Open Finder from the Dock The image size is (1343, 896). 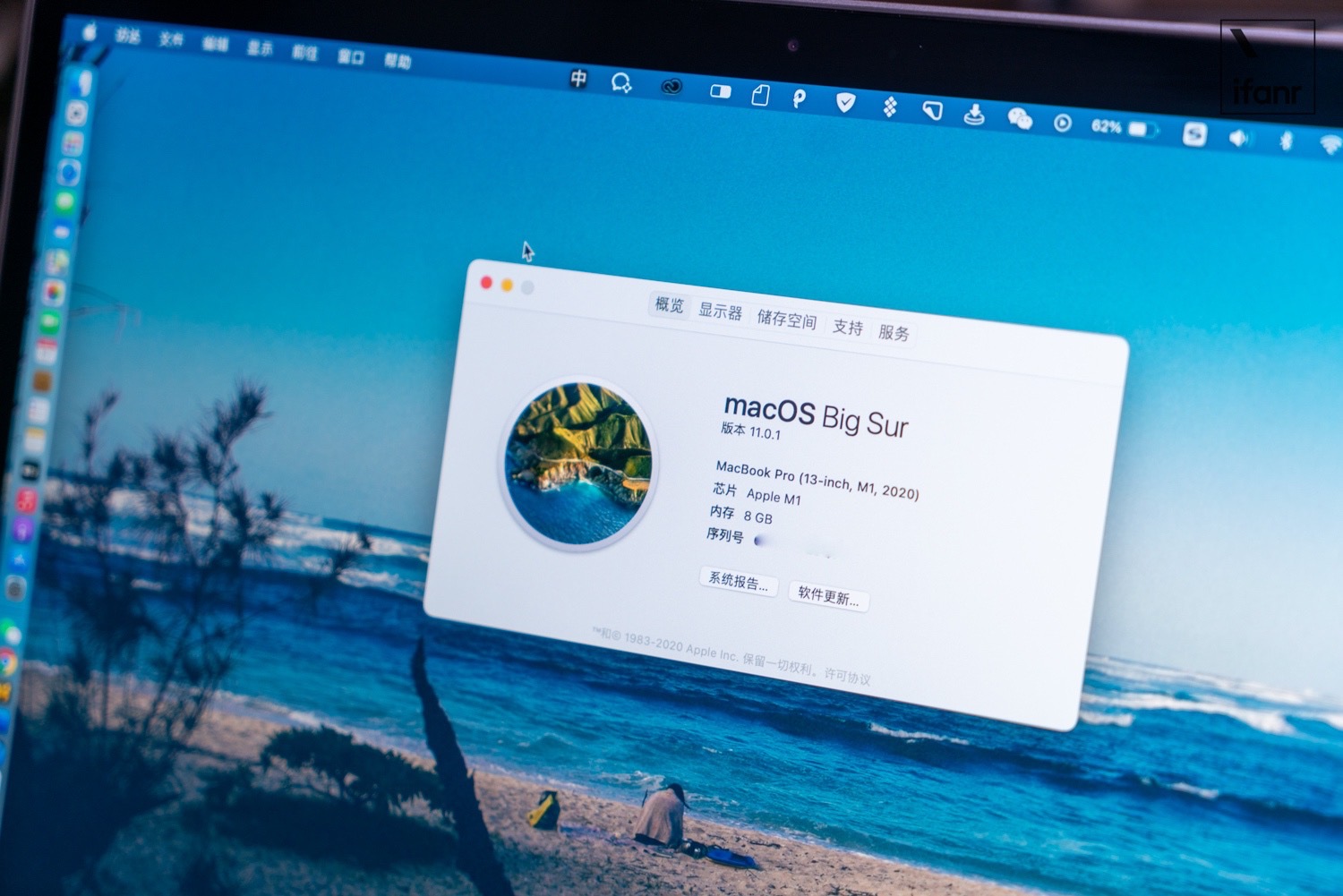82,82
